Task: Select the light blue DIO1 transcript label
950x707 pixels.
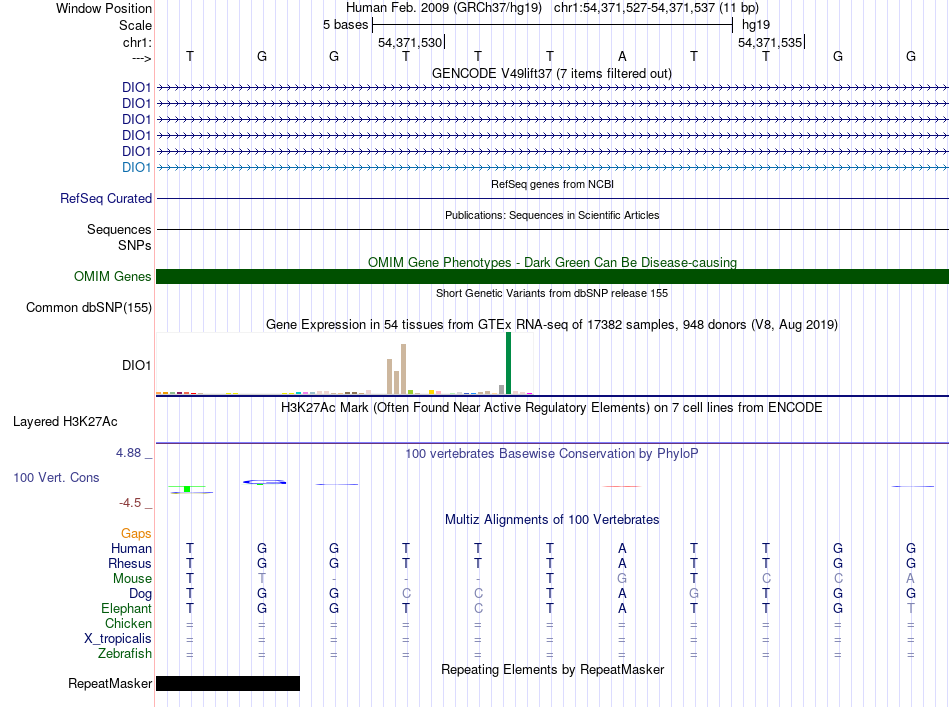Action: [136, 167]
